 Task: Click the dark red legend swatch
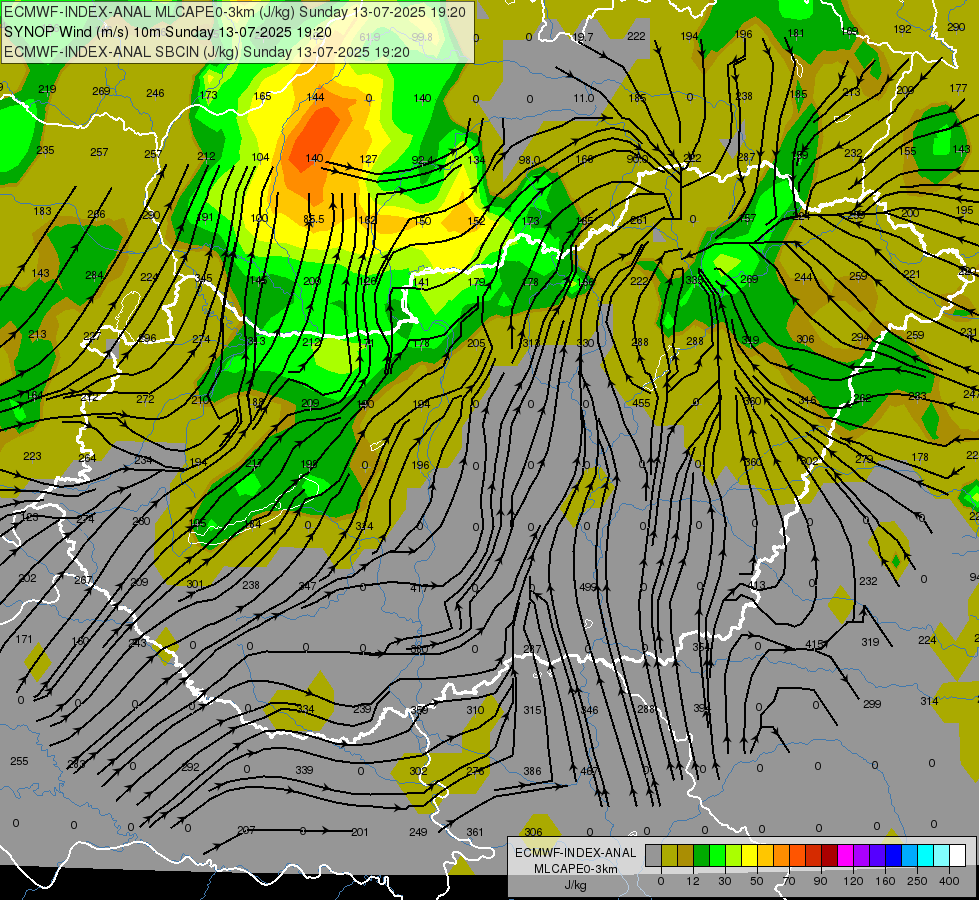click(830, 855)
